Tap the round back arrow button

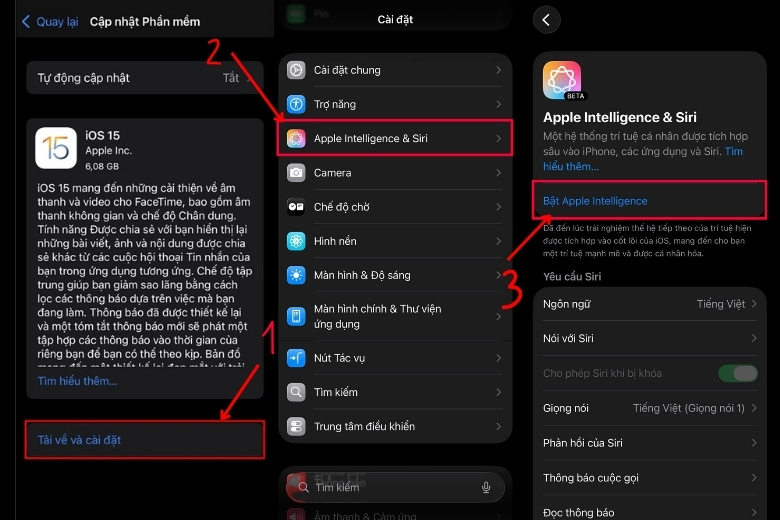547,20
